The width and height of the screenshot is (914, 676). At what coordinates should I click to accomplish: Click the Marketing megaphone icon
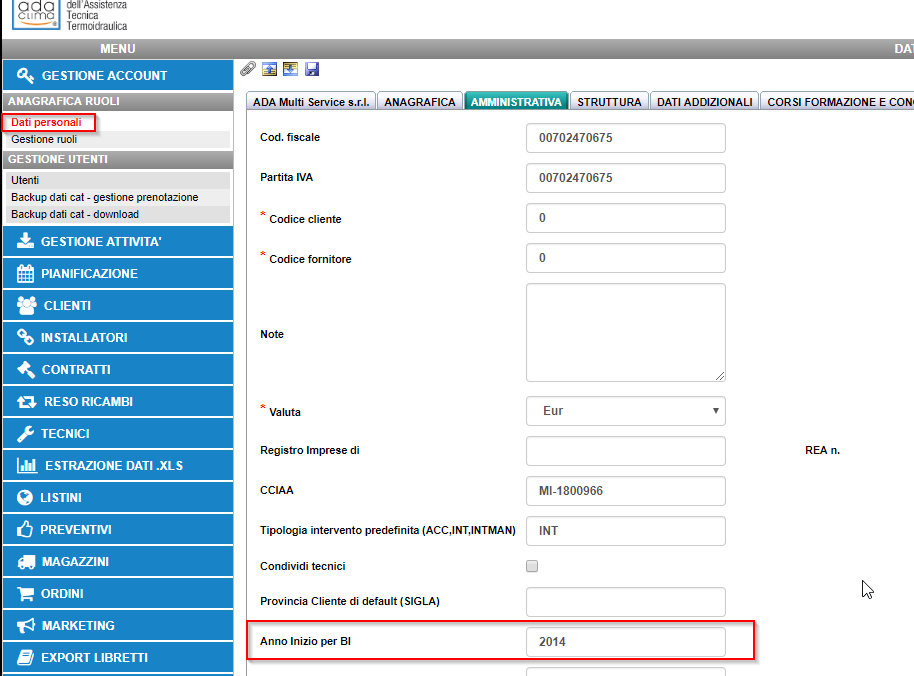tap(26, 626)
